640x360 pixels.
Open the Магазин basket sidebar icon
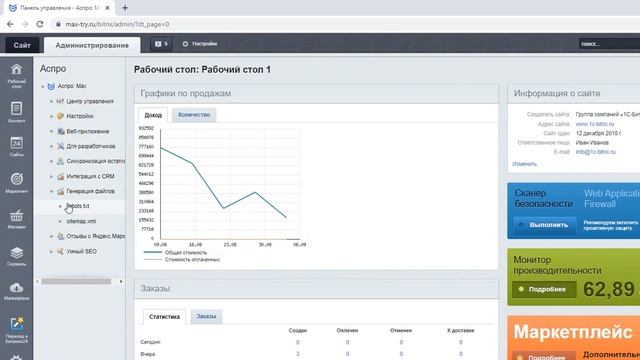16,219
